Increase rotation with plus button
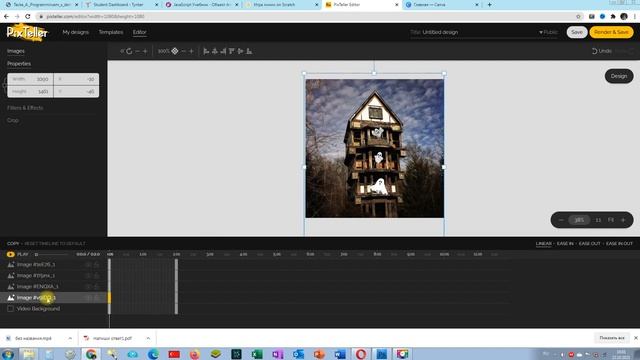This screenshot has height=360, width=640. [x=145, y=51]
